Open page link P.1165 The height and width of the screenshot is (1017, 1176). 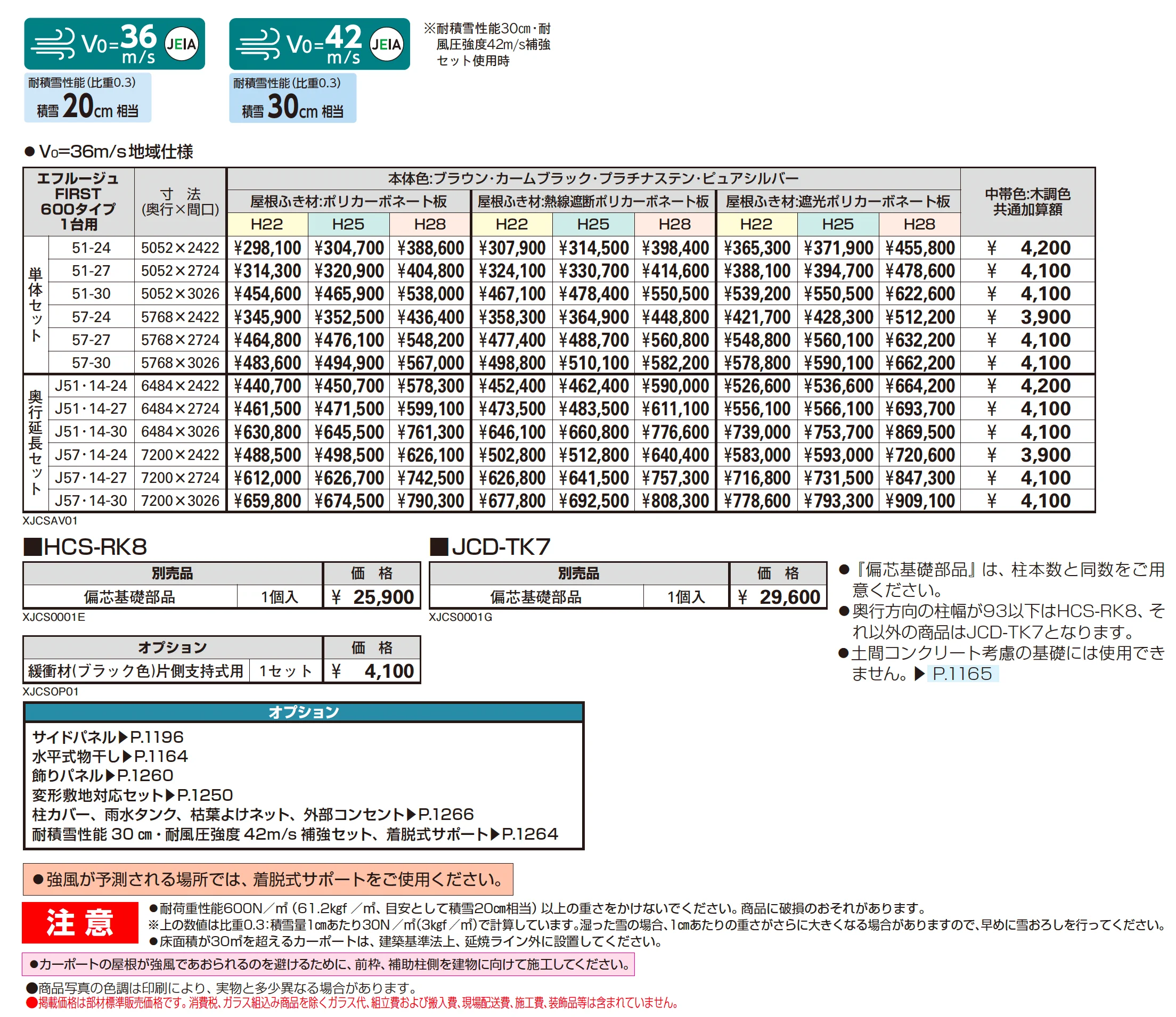click(962, 674)
